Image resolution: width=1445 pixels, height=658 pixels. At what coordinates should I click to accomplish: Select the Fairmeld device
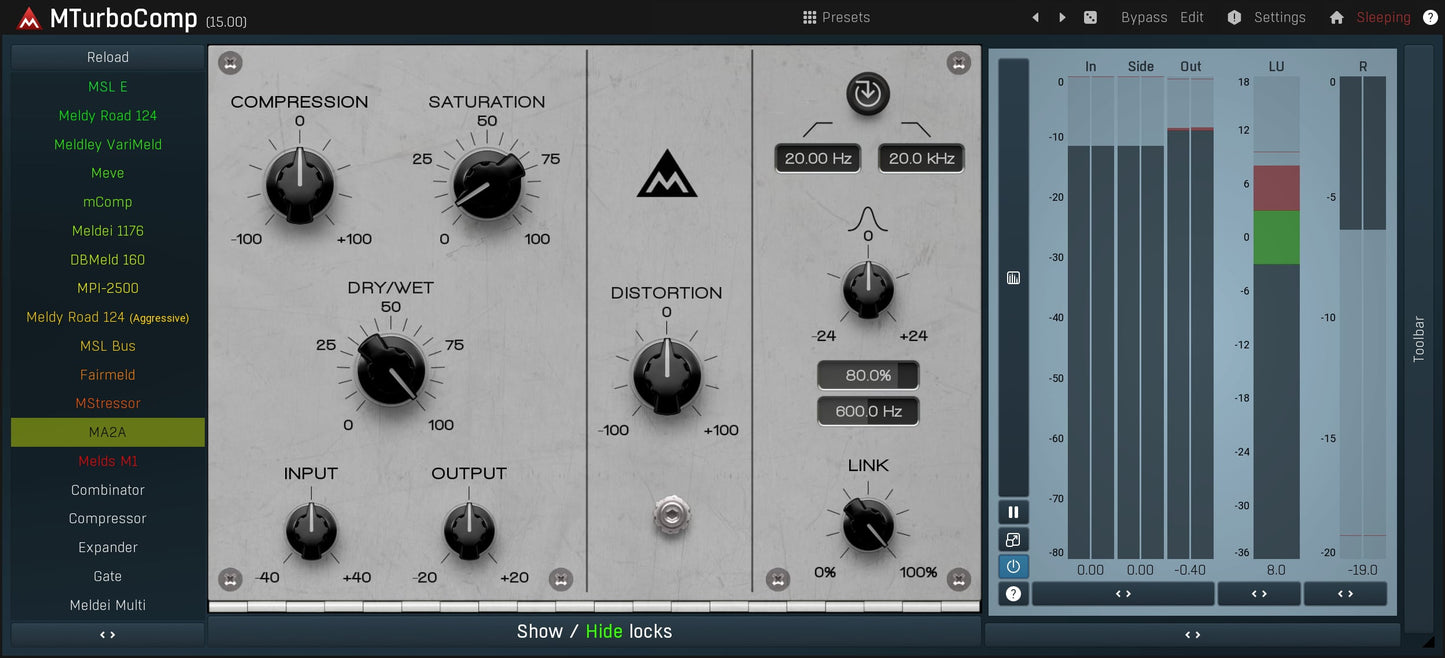107,375
